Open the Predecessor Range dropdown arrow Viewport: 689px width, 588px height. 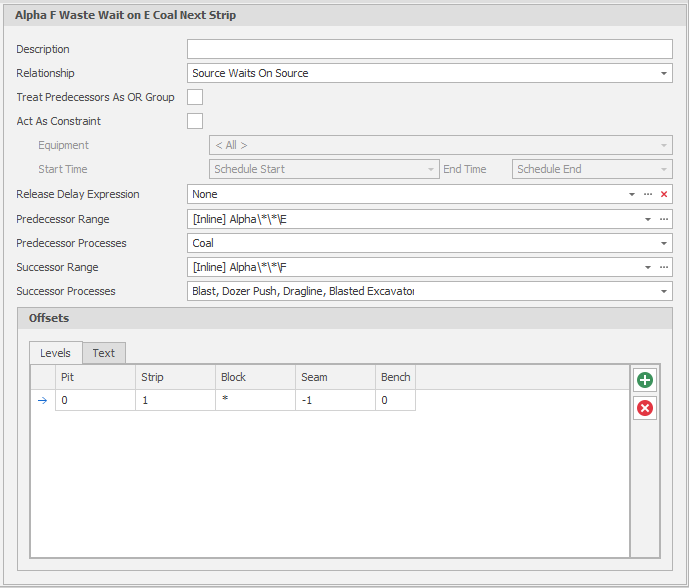pyautogui.click(x=648, y=218)
